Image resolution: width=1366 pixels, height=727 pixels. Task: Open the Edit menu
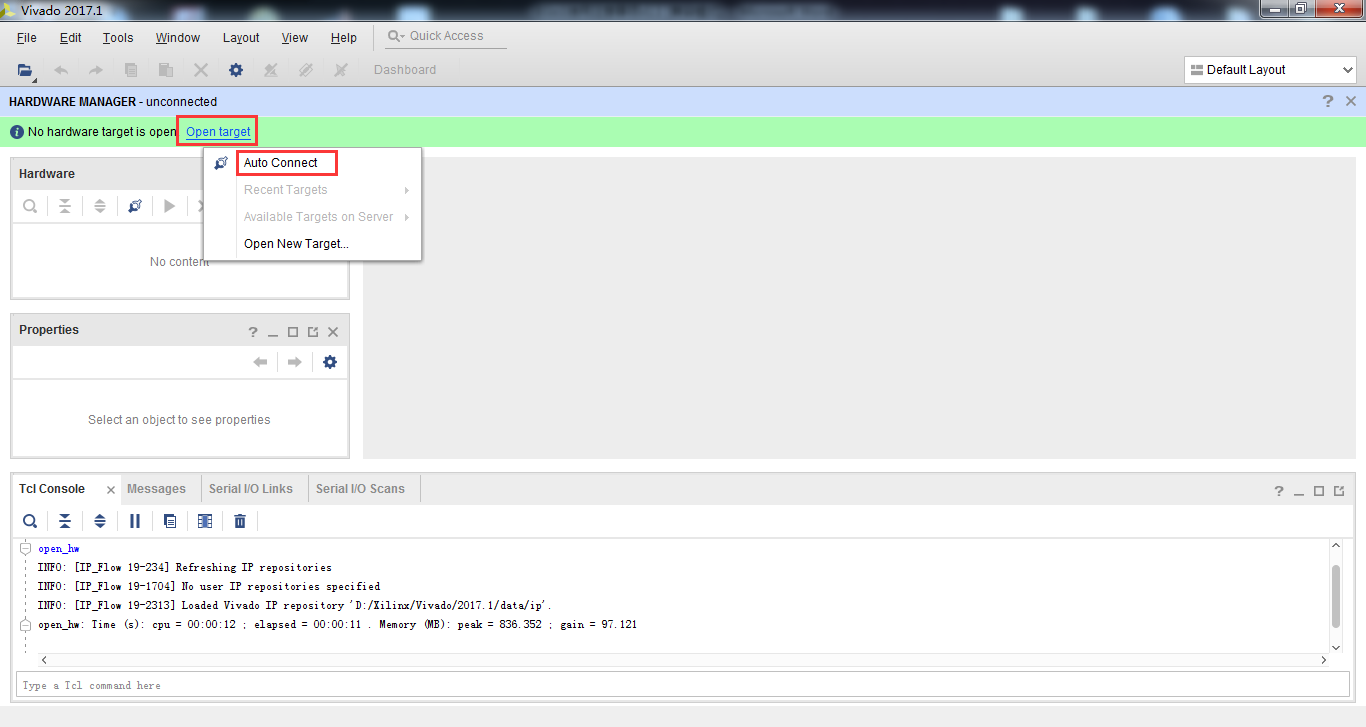pyautogui.click(x=70, y=38)
